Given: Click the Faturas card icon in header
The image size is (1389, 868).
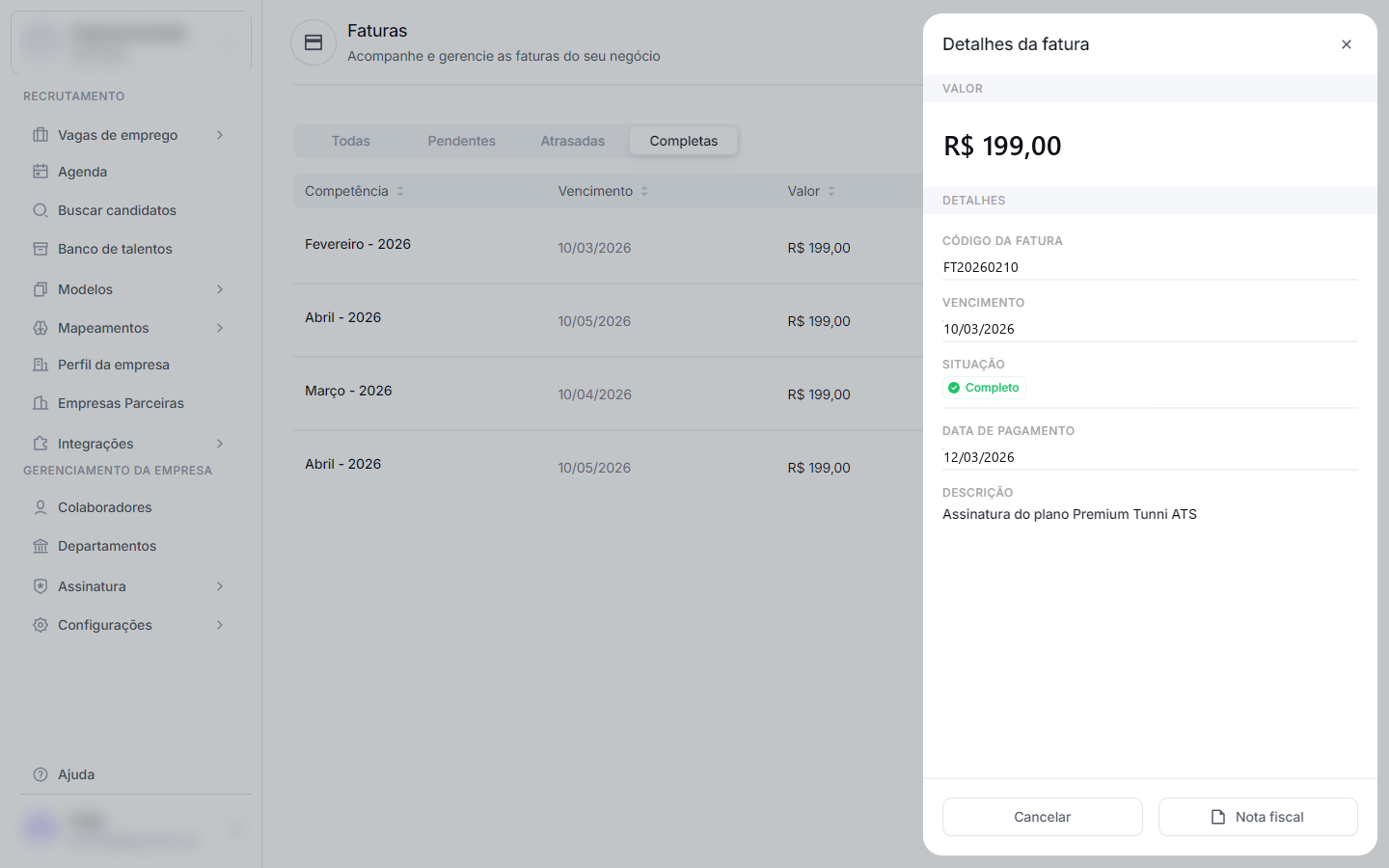Looking at the screenshot, I should point(313,42).
